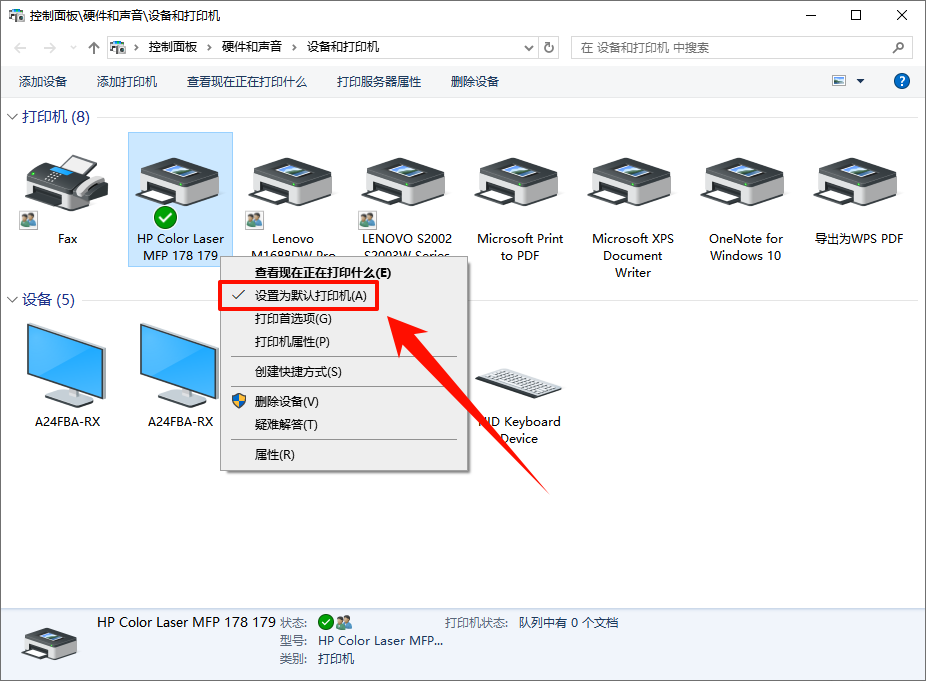Select Microsoft Print to PDF printer
926x681 pixels.
coord(519,182)
